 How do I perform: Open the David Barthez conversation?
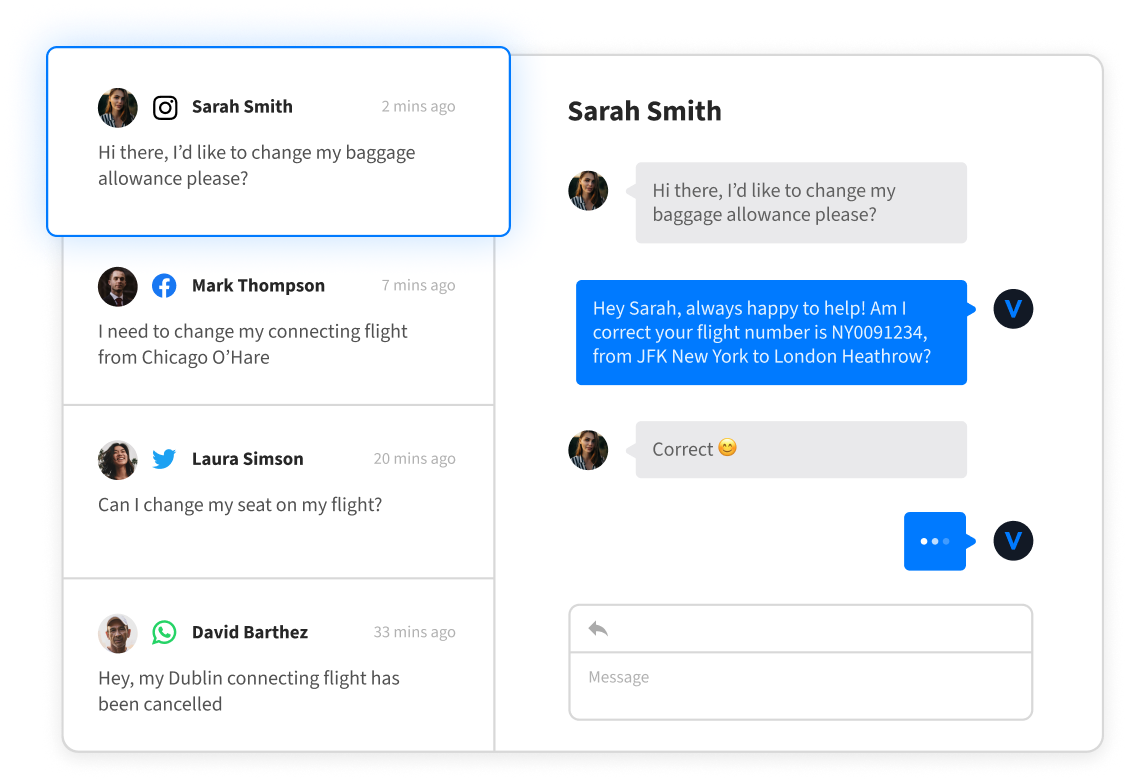click(x=278, y=665)
